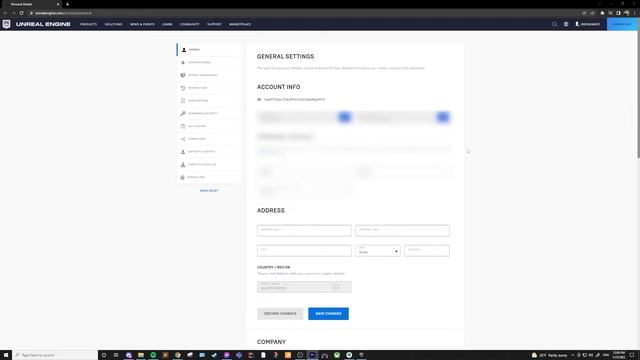The height and width of the screenshot is (360, 640).
Task: Open the signed-in user account menu
Action: pyautogui.click(x=587, y=24)
